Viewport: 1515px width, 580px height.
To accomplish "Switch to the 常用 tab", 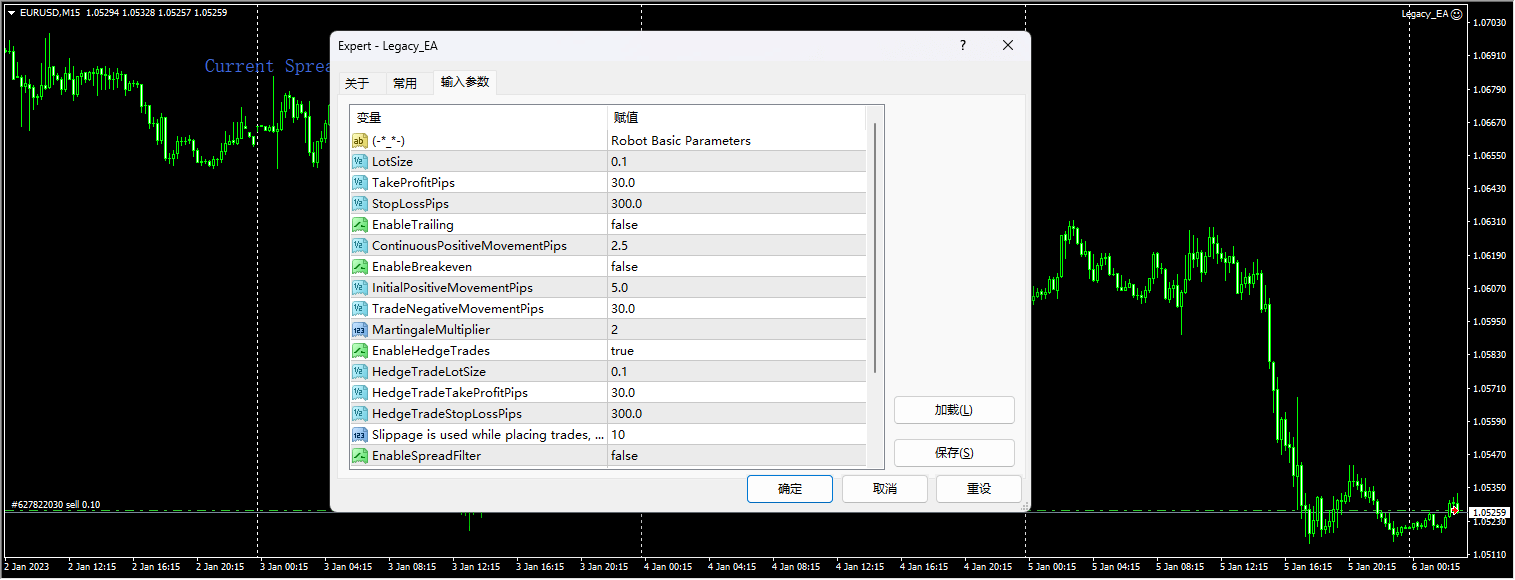I will [x=405, y=83].
